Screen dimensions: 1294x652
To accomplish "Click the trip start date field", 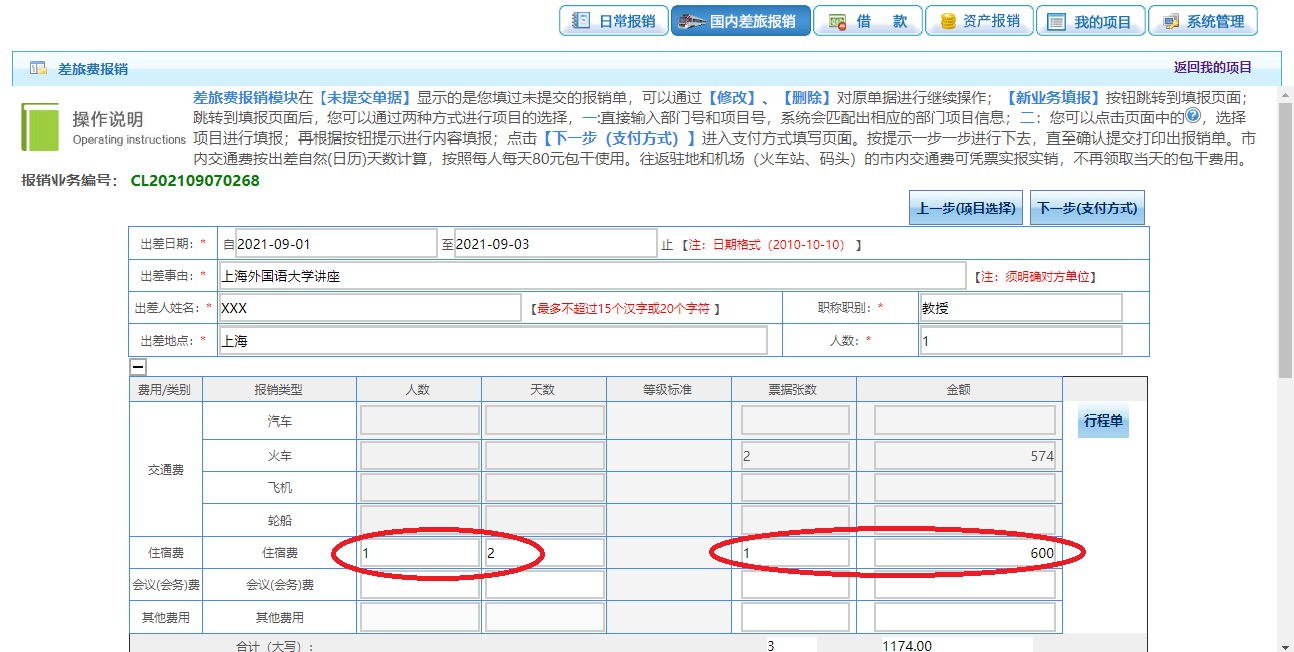I will (335, 244).
